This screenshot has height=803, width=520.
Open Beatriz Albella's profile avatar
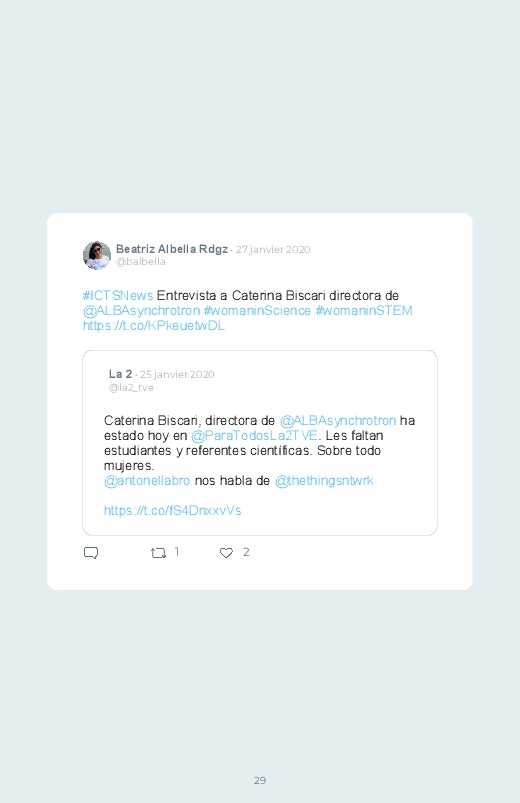coord(97,255)
